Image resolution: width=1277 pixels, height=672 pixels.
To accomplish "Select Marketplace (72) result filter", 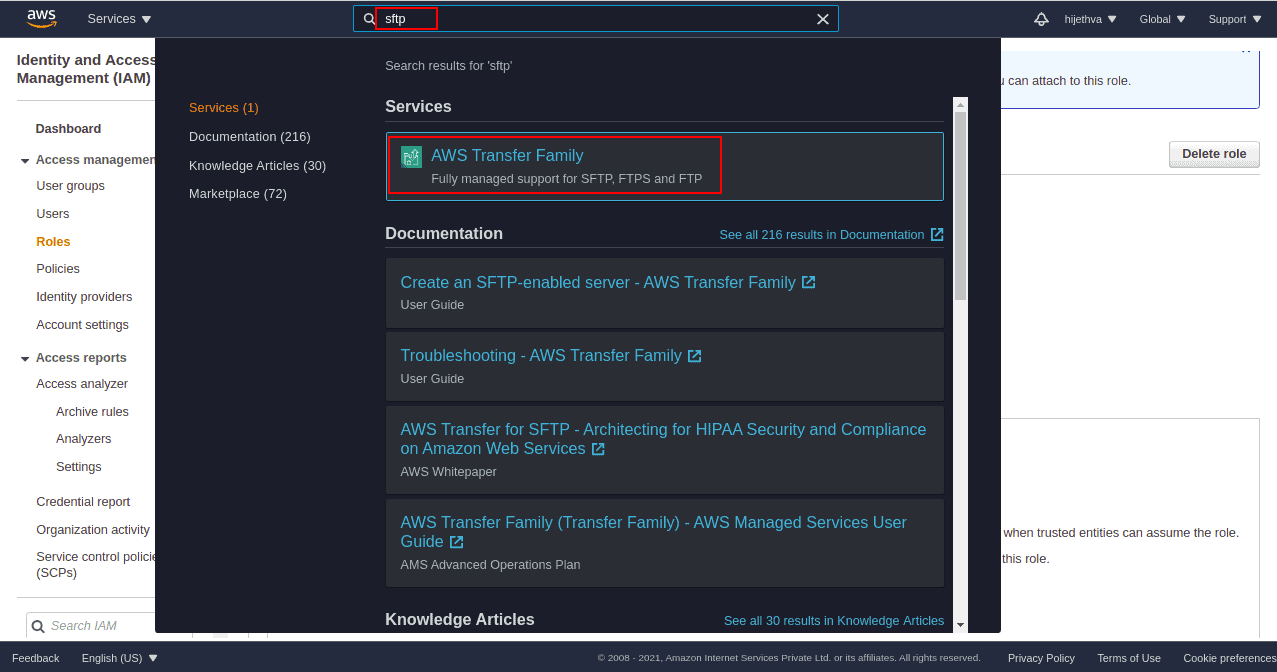I will [x=238, y=193].
